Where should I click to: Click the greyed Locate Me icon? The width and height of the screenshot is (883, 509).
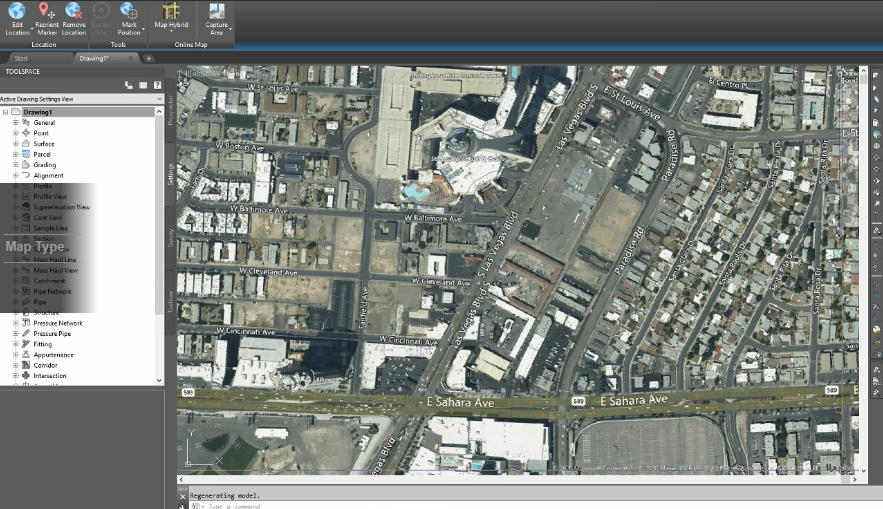click(x=101, y=10)
